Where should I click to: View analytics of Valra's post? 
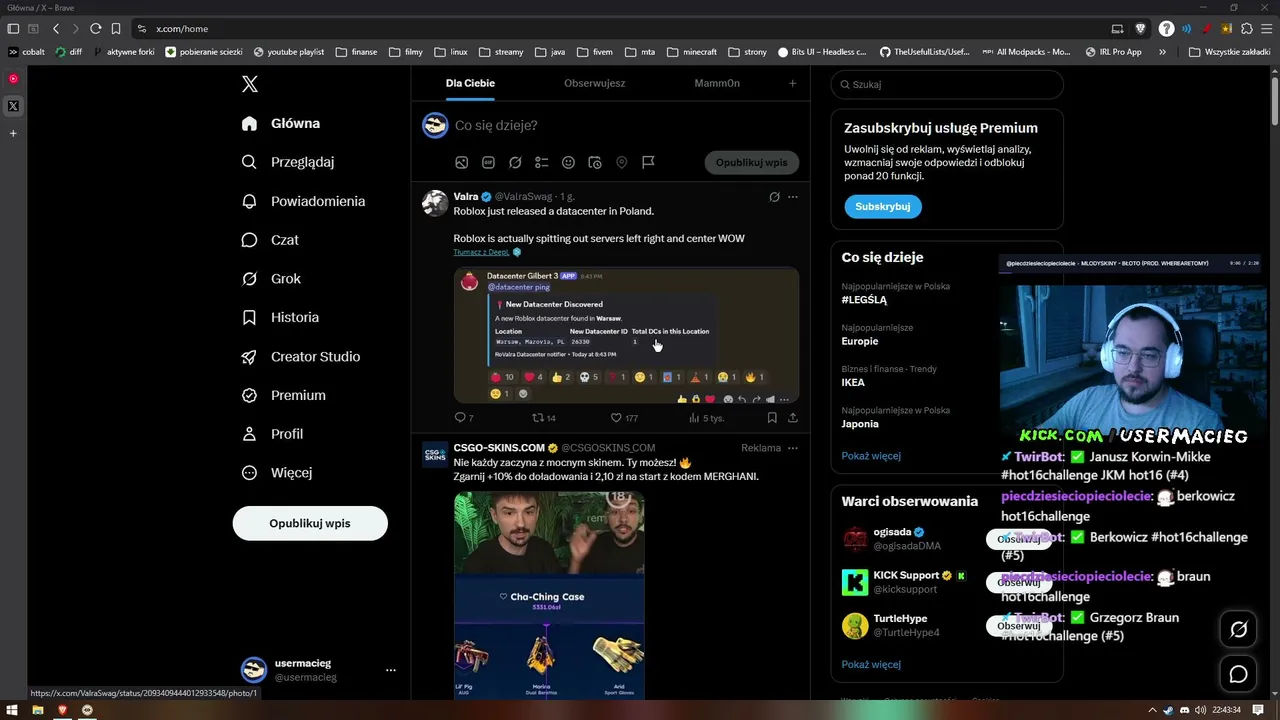706,418
